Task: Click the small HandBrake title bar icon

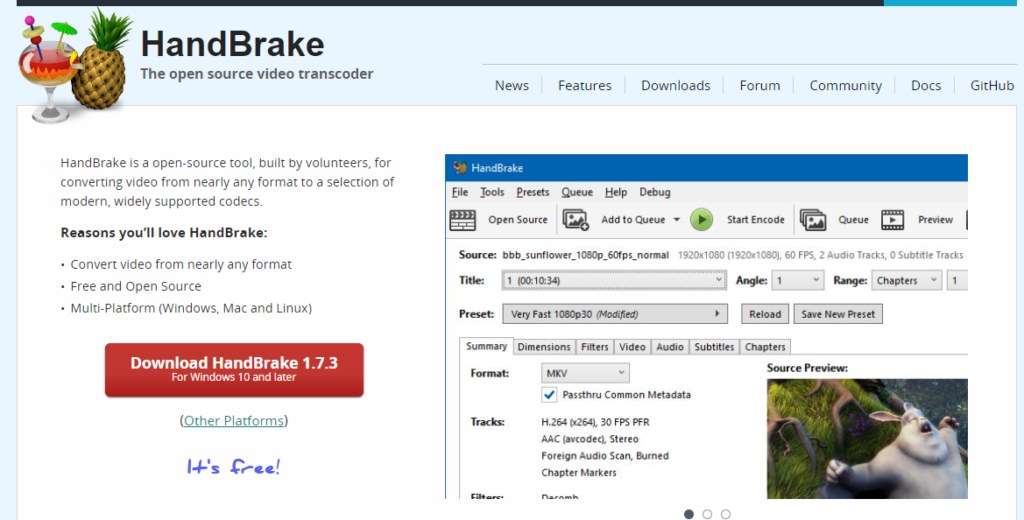Action: [x=460, y=168]
